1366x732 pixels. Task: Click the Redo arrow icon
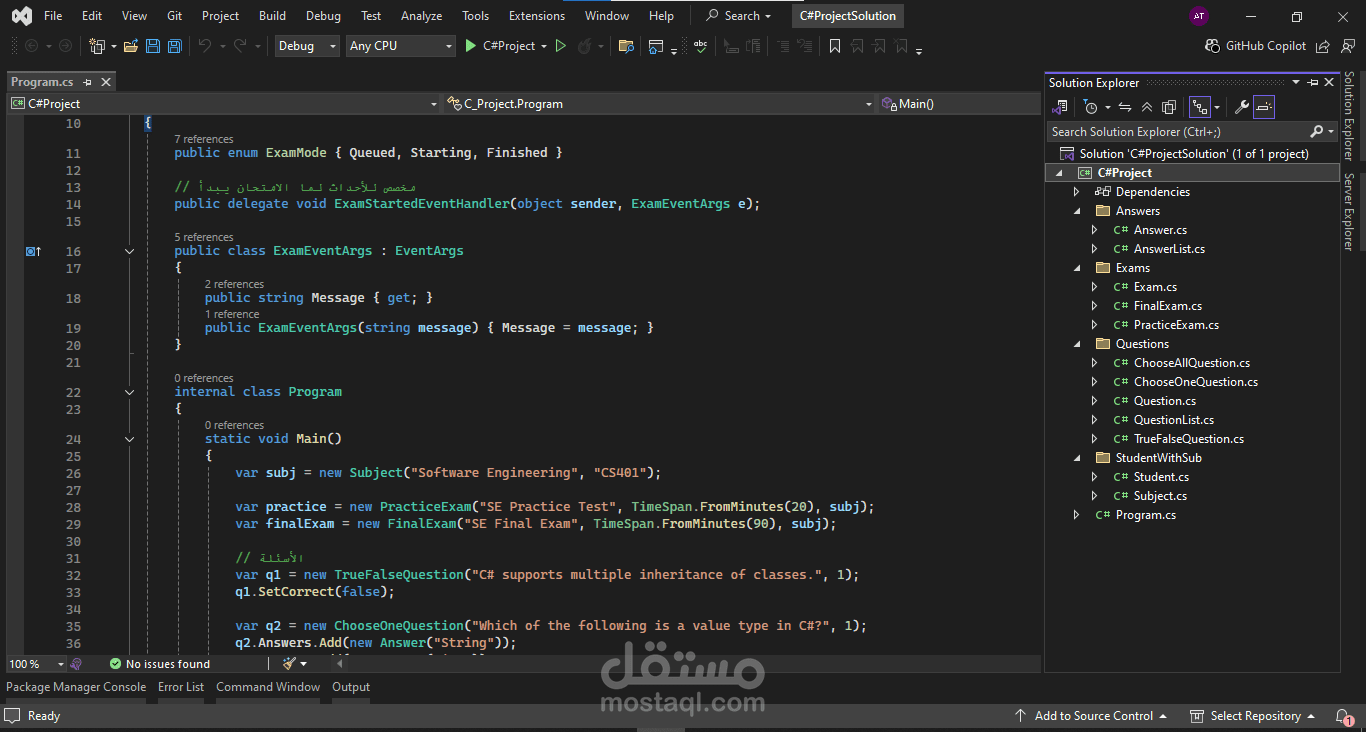pyautogui.click(x=240, y=46)
